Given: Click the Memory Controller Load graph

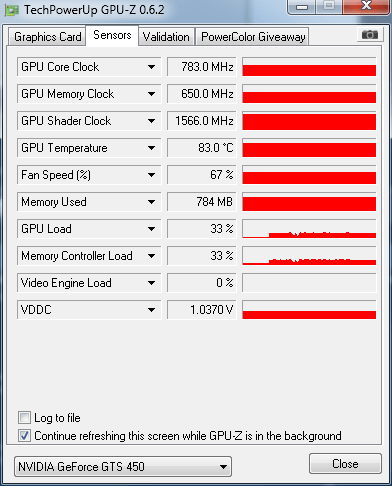Looking at the screenshot, I should click(x=309, y=256).
